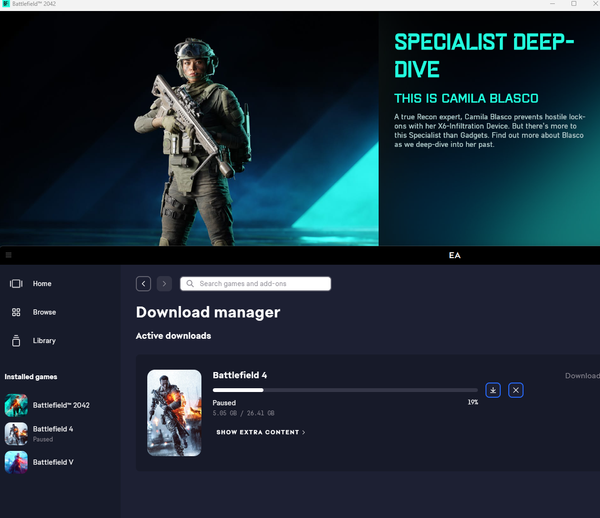Cancel the Battlefield 4 download
This screenshot has width=600, height=518.
516,390
